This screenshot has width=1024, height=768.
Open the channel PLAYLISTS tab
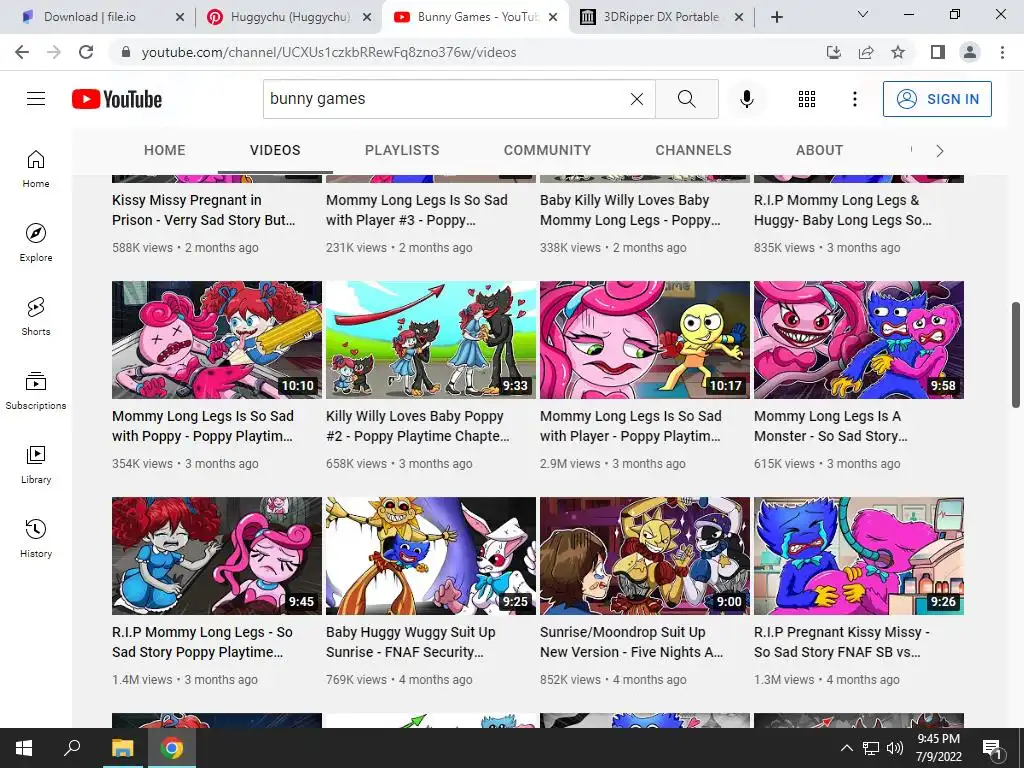tap(402, 150)
